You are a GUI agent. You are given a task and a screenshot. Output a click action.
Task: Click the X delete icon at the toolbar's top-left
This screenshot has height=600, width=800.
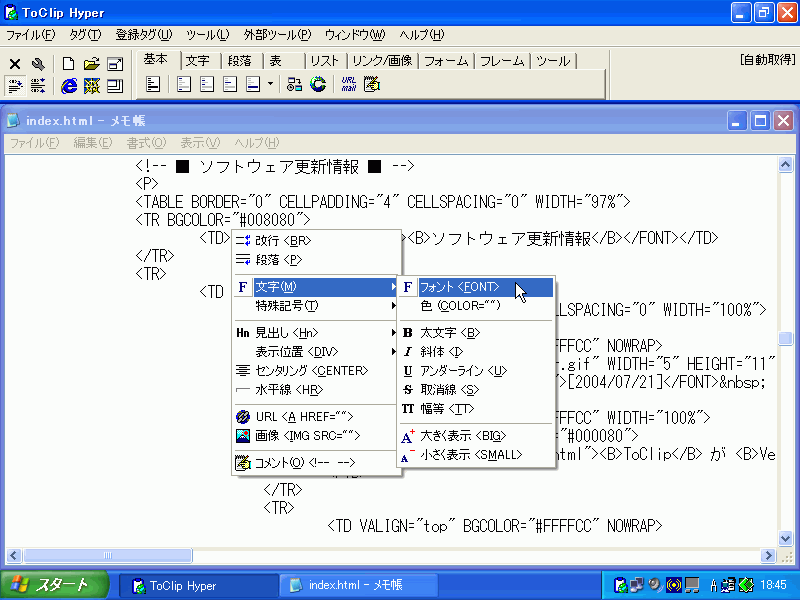(15, 61)
